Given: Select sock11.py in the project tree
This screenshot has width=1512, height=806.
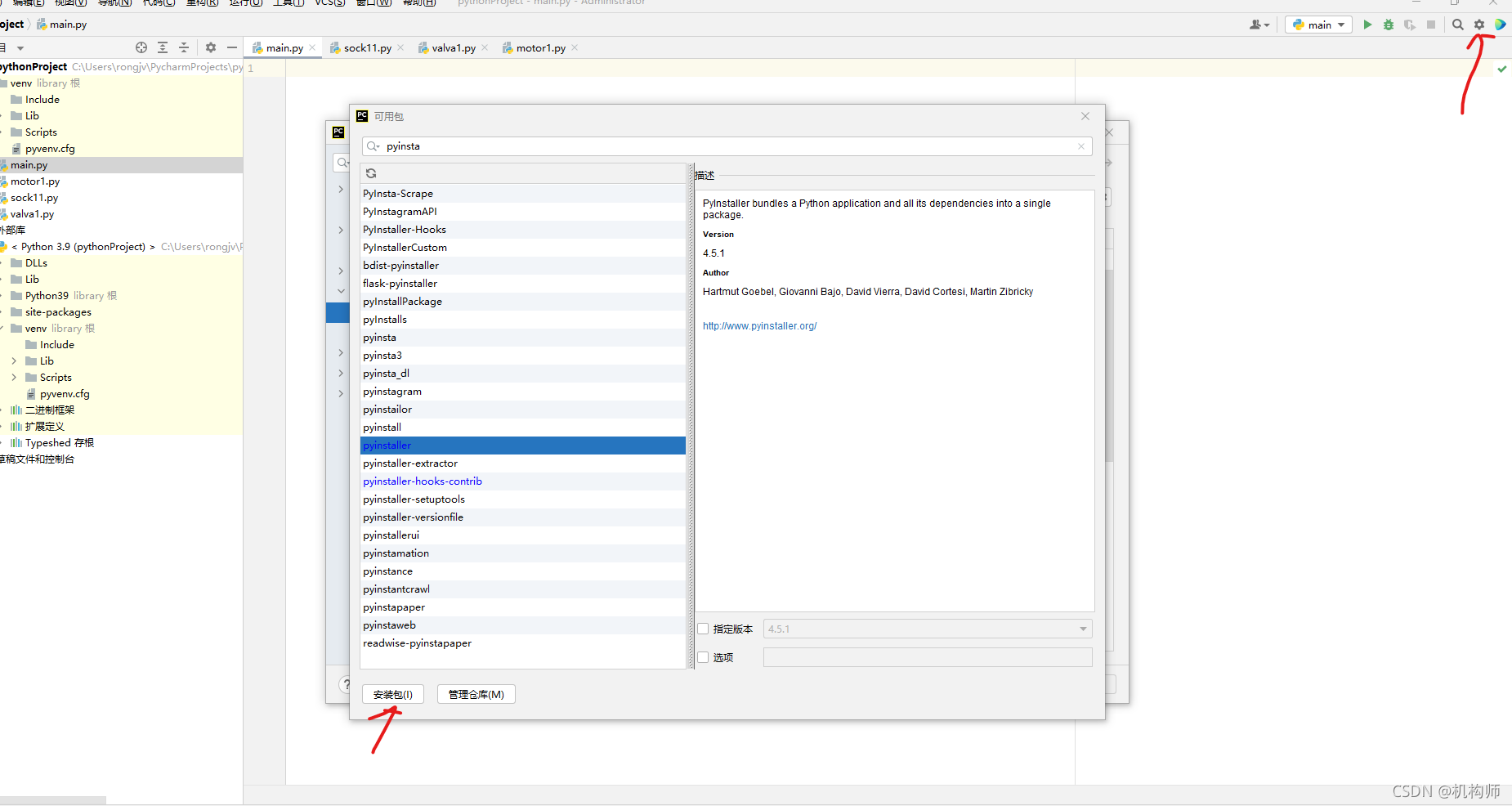Looking at the screenshot, I should [x=121, y=198].
